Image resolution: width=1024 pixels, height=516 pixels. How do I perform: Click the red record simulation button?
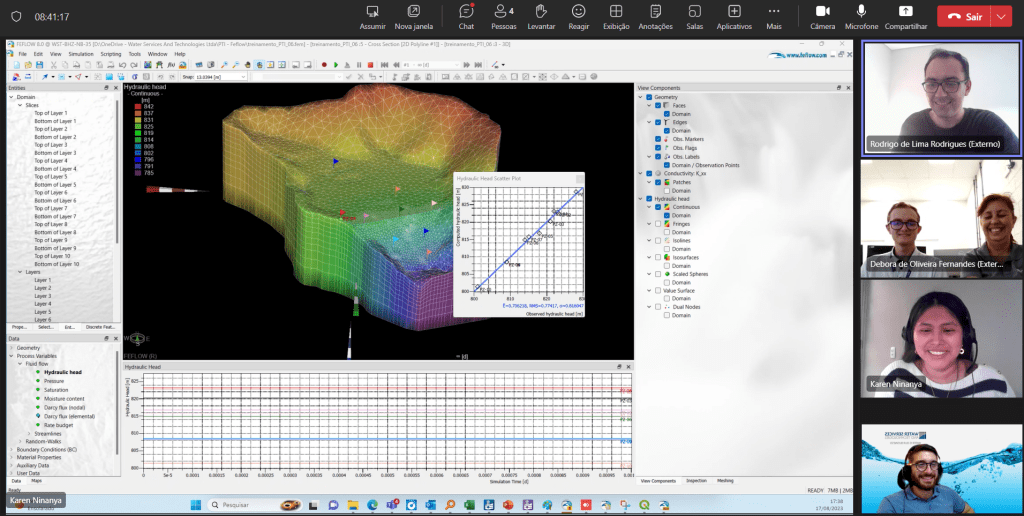pos(323,65)
